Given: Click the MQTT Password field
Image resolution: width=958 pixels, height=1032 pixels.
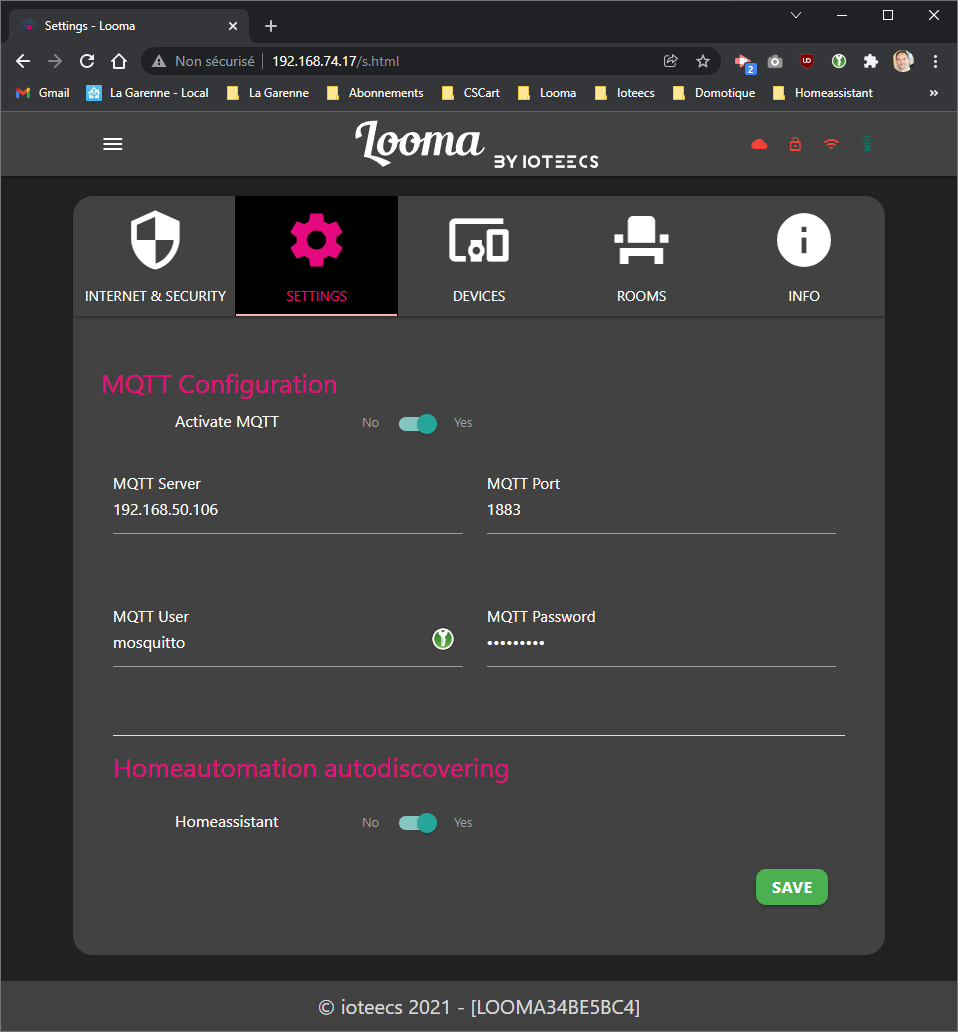Looking at the screenshot, I should click(x=661, y=644).
